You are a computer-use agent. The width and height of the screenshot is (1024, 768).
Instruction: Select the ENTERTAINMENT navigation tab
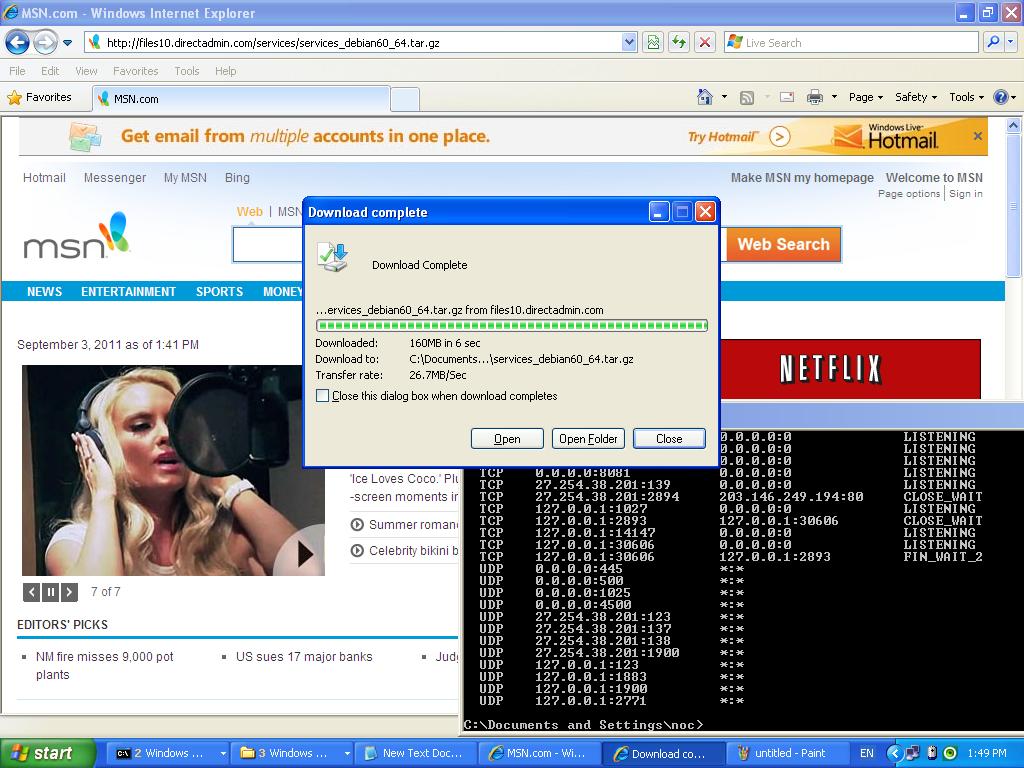(128, 292)
